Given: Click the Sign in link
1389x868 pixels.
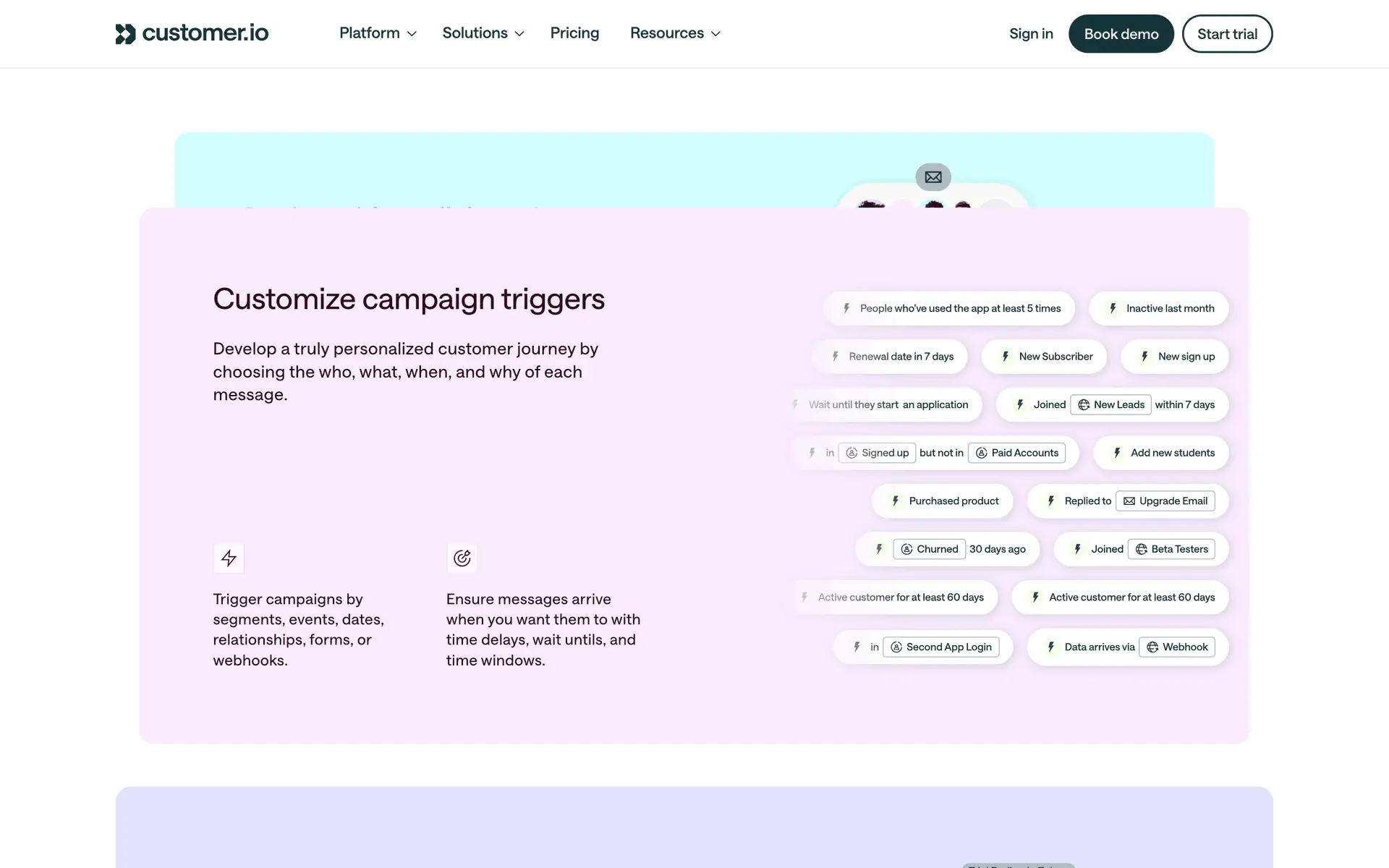Looking at the screenshot, I should pos(1031,34).
